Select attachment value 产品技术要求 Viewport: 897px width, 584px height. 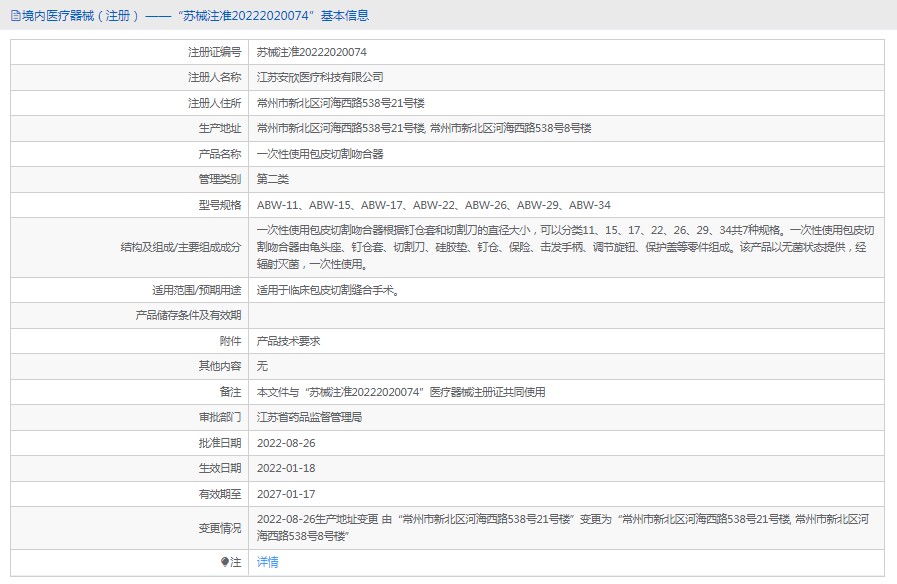(288, 341)
